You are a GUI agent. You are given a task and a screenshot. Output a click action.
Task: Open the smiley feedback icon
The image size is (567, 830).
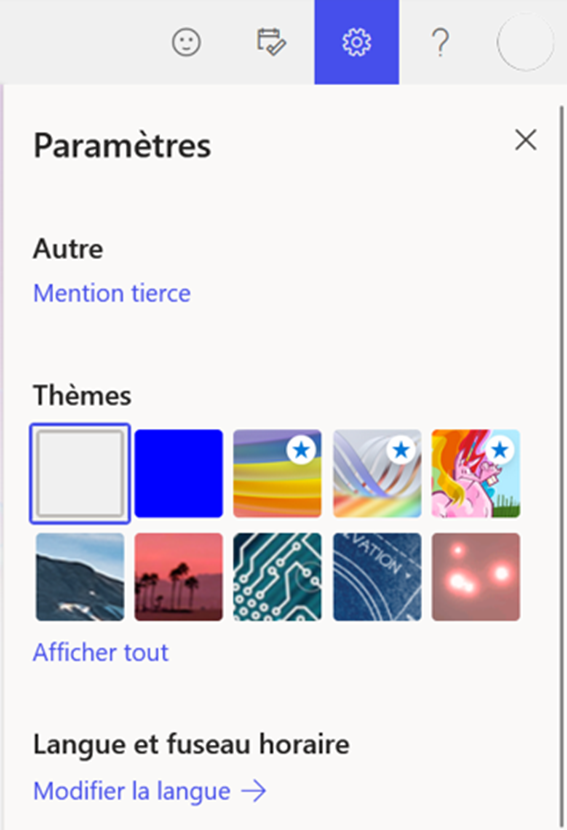pos(186,42)
